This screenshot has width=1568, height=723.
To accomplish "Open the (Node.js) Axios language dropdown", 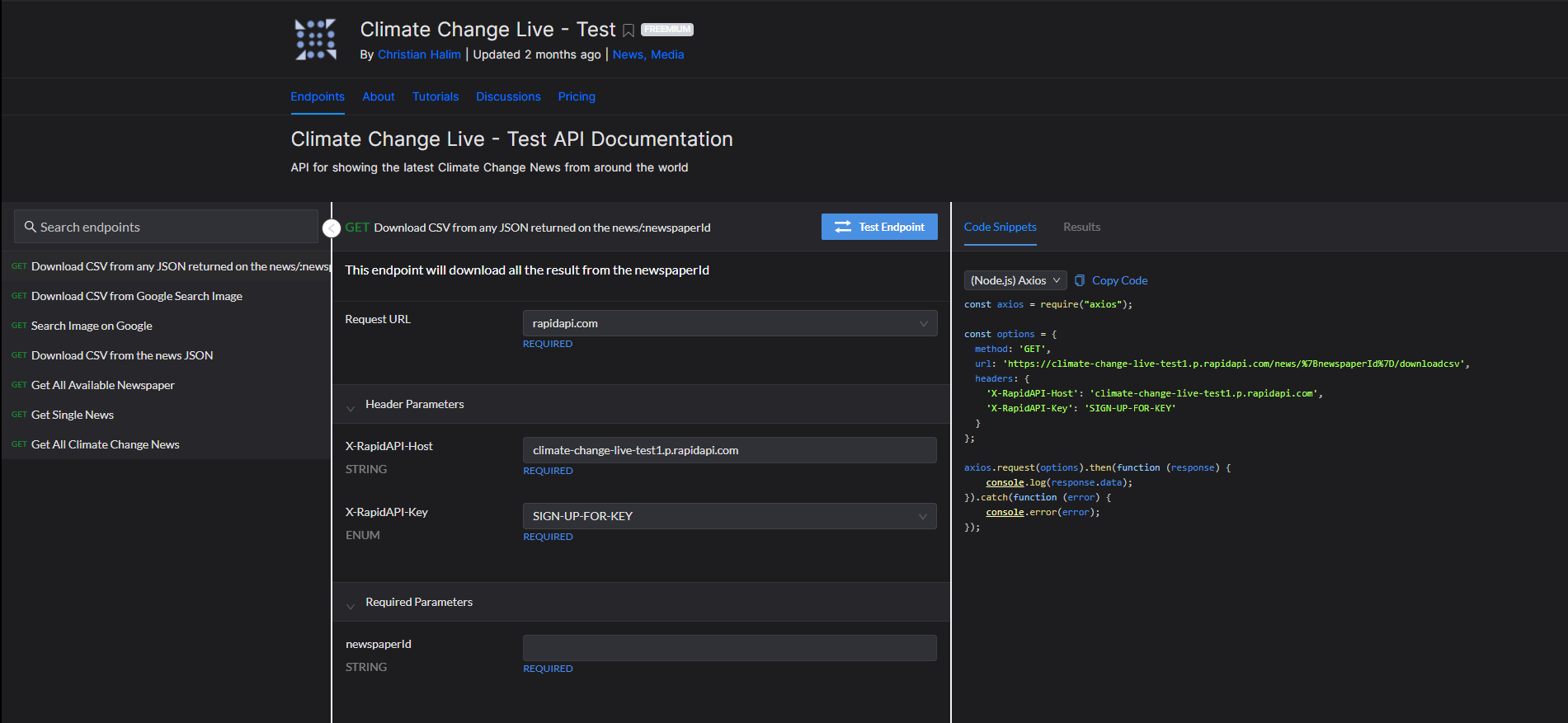I will pos(1015,280).
